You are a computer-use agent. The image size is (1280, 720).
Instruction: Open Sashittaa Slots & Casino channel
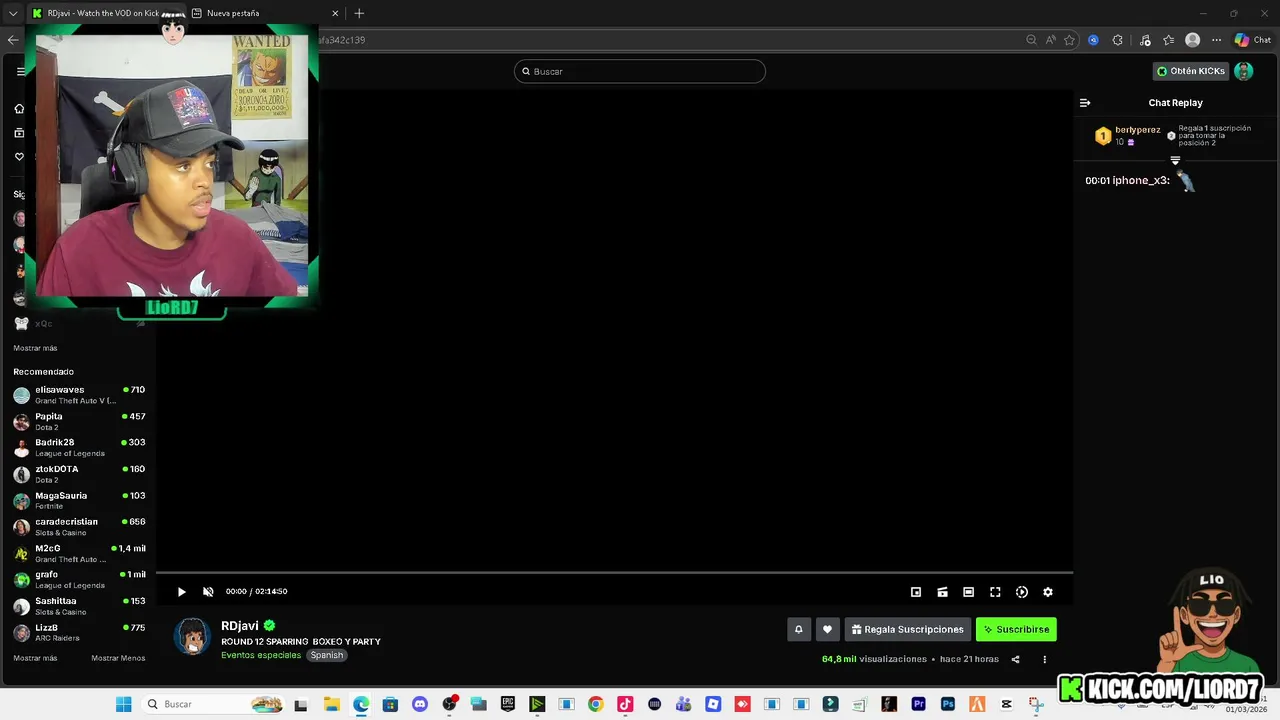[x=79, y=606]
